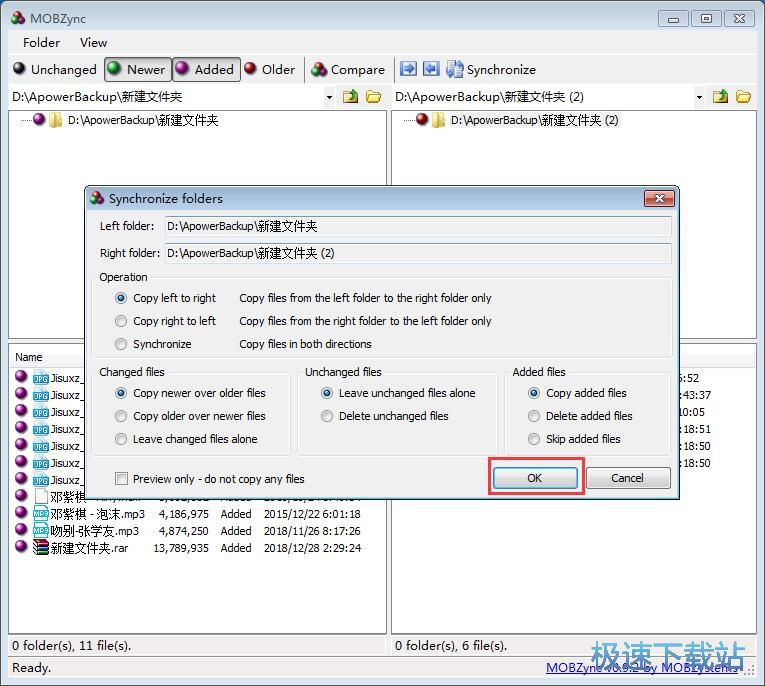
Task: Toggle the Unchanged files filter
Action: (55, 69)
